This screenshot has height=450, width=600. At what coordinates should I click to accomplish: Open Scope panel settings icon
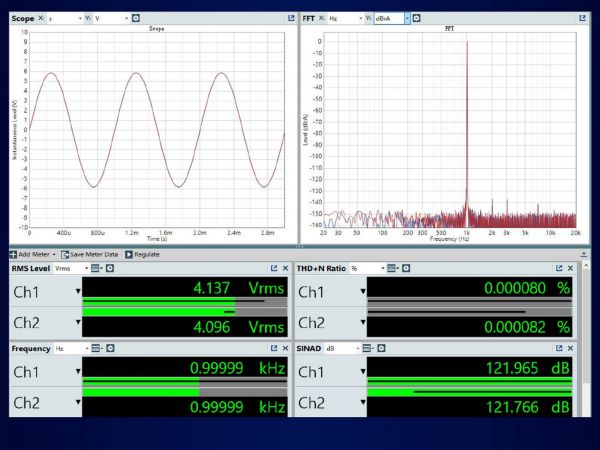(x=135, y=18)
